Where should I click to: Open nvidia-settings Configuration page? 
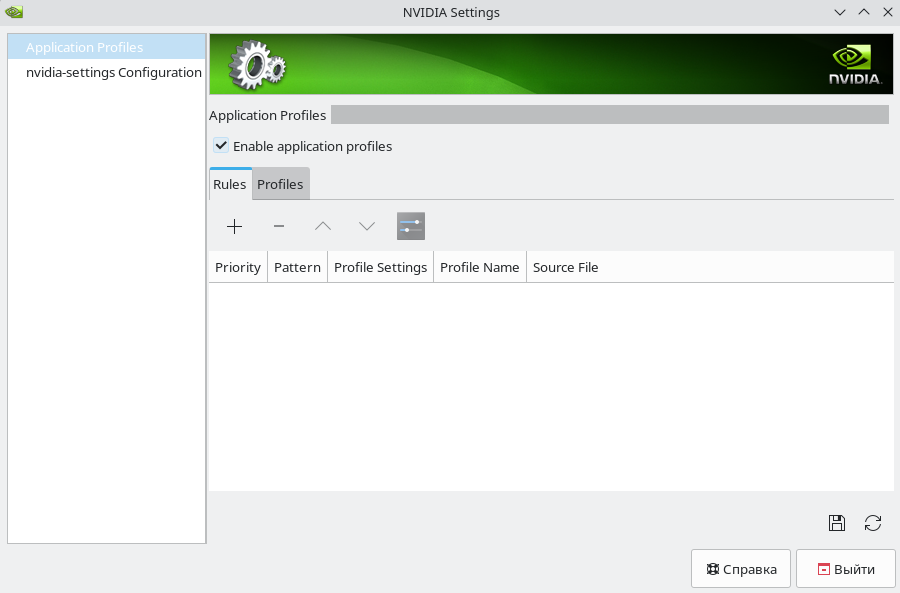107,72
